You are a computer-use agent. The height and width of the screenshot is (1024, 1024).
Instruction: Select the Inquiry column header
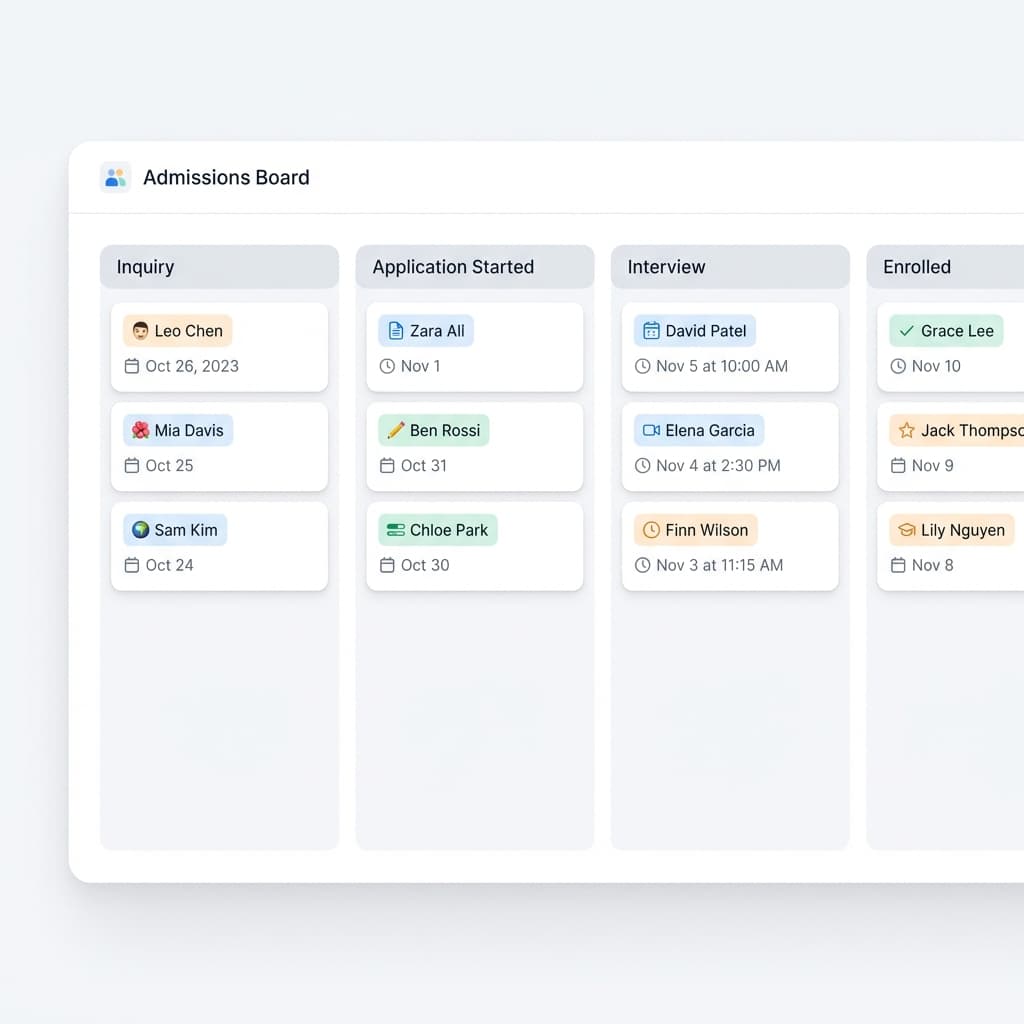pyautogui.click(x=219, y=267)
